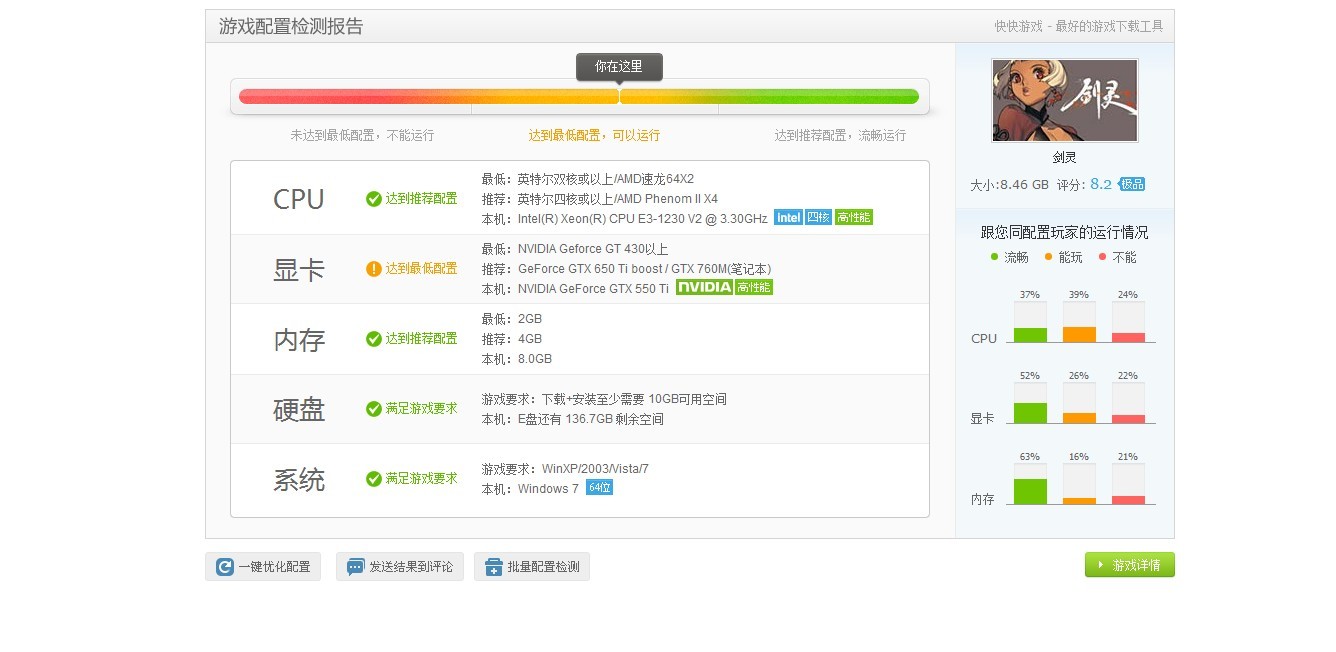Click the 极品 rating badge

tap(1131, 184)
